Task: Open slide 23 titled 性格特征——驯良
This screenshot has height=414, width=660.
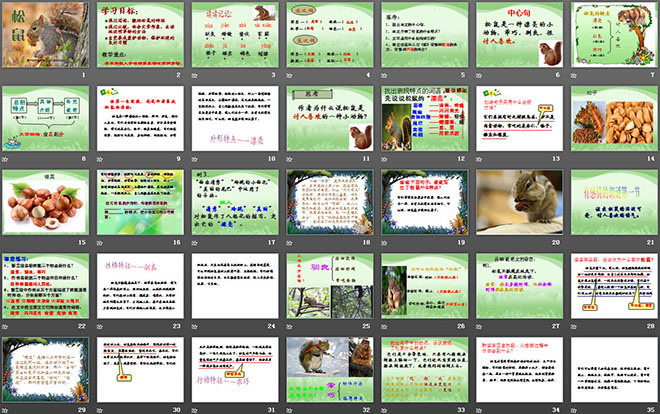Action: click(141, 287)
